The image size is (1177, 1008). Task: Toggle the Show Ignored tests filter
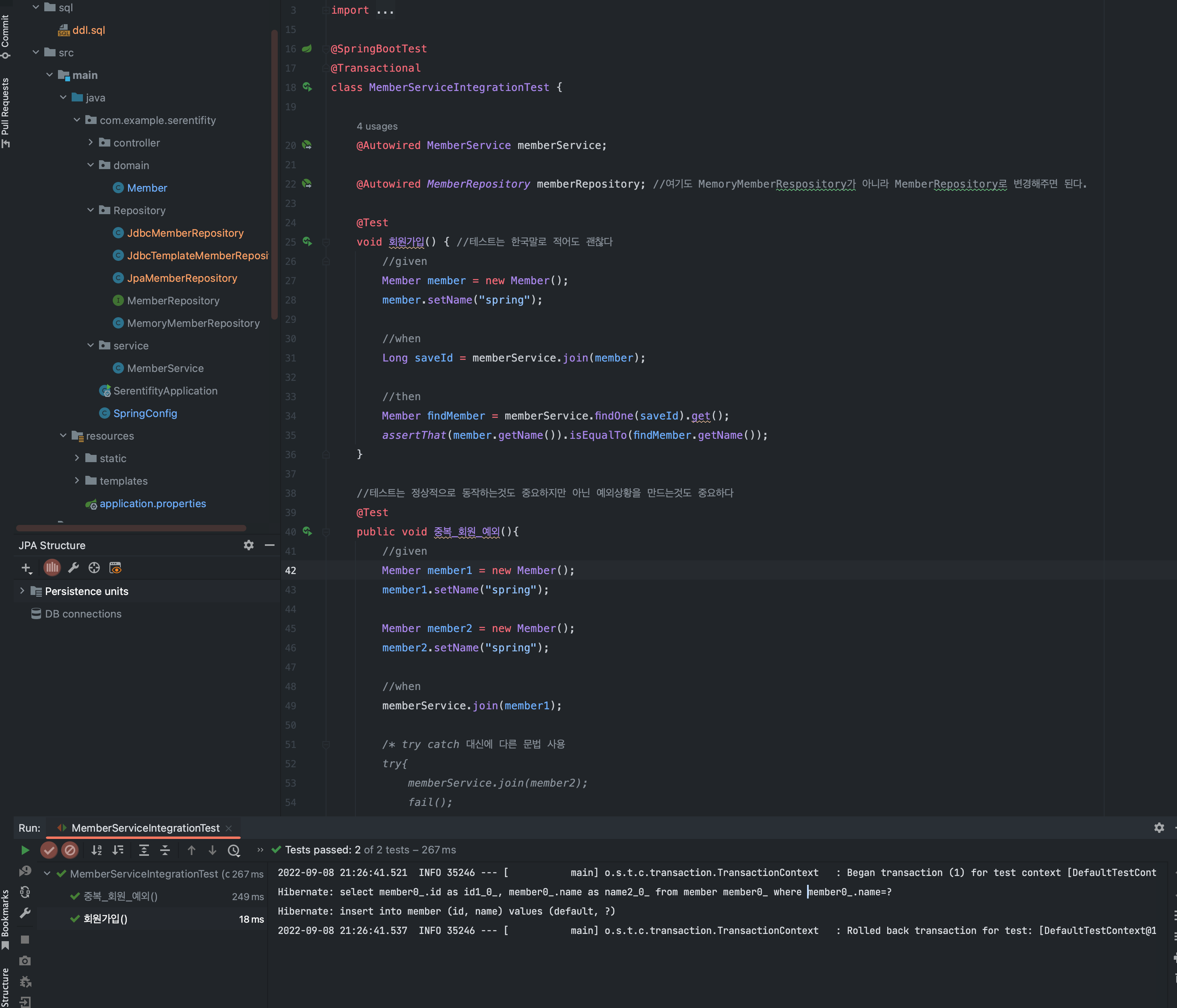click(x=70, y=850)
